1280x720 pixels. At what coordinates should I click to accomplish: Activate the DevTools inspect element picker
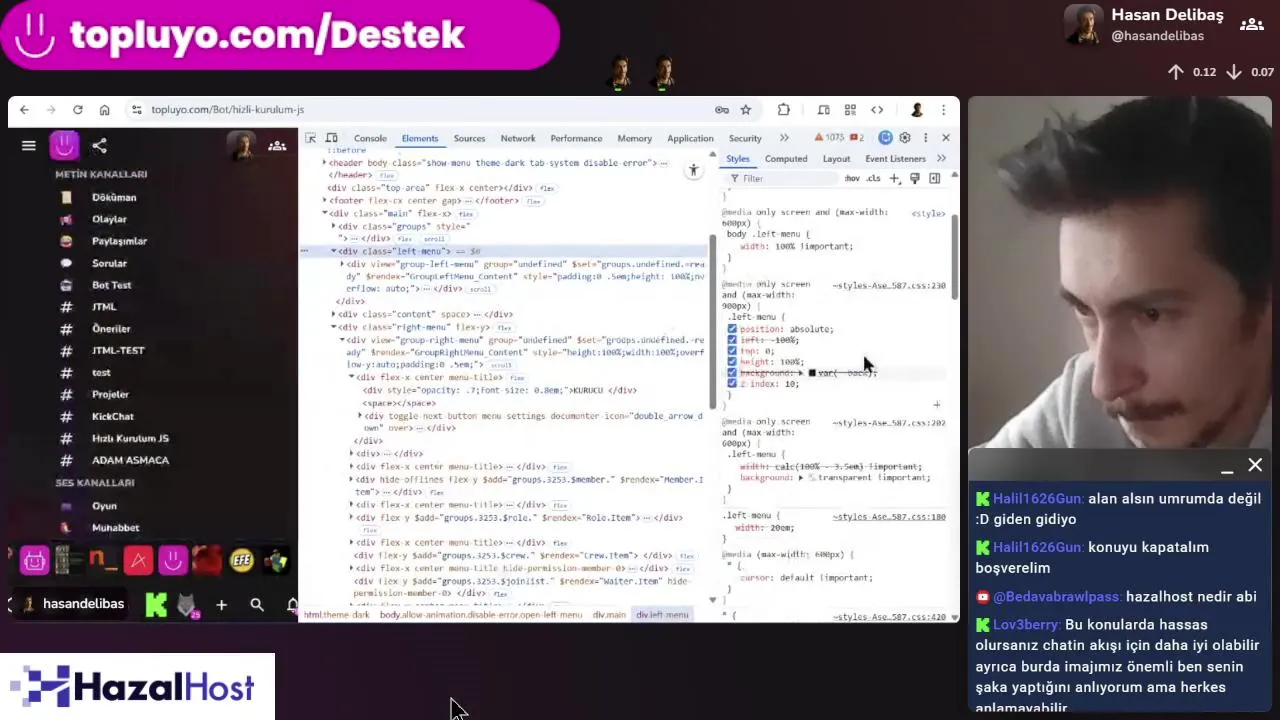click(x=311, y=138)
